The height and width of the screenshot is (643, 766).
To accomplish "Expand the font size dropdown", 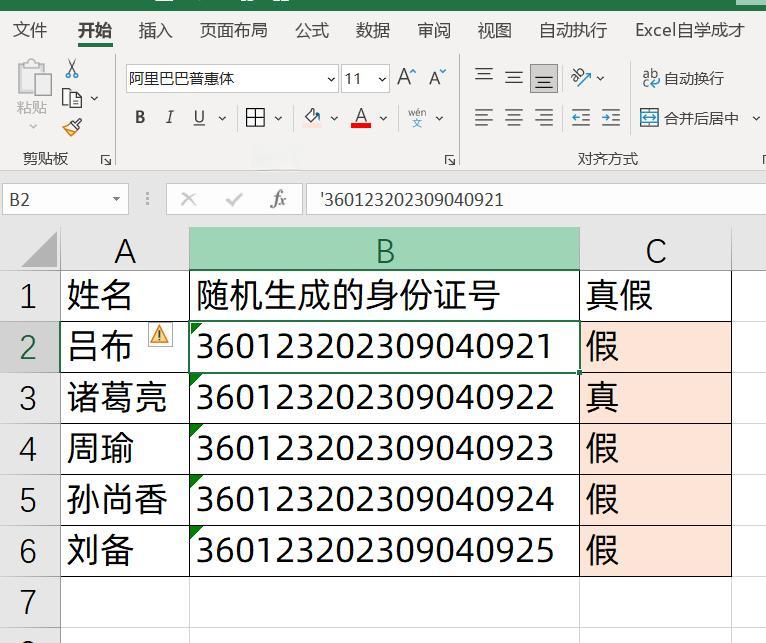I will (382, 78).
